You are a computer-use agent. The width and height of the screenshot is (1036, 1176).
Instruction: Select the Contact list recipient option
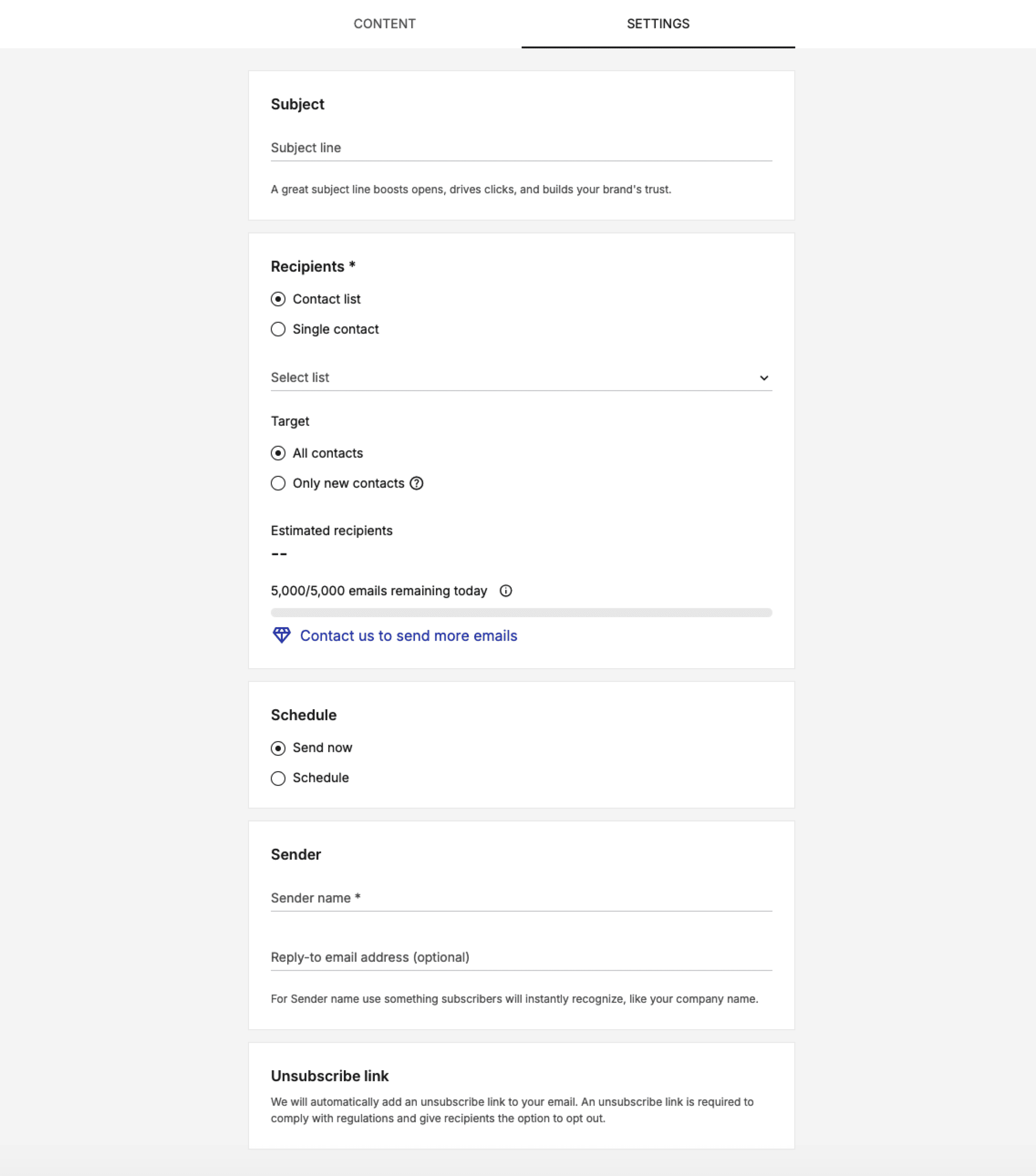[x=279, y=299]
